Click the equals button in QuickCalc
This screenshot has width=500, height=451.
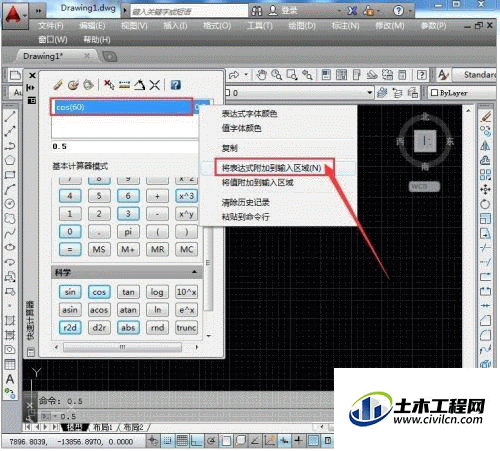click(x=70, y=249)
